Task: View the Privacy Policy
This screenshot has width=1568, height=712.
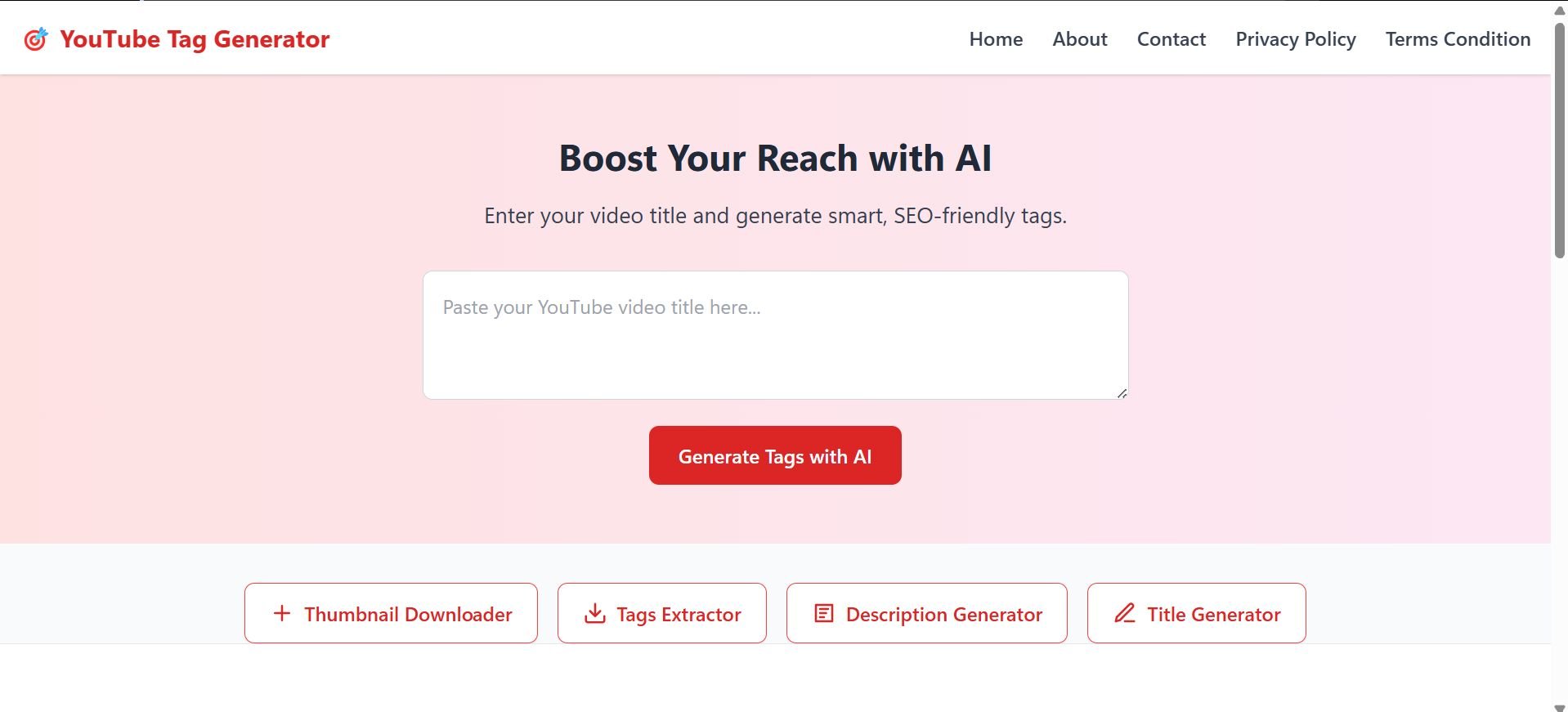Action: click(1295, 39)
